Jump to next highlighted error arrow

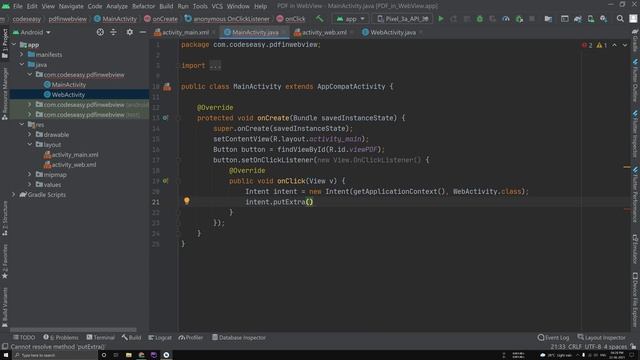click(625, 45)
